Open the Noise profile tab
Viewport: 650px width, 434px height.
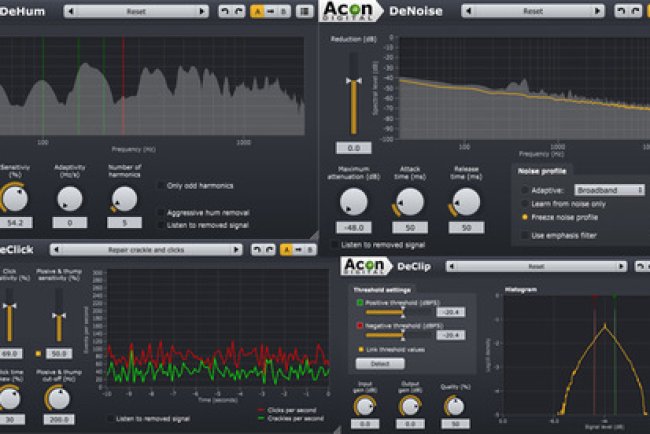(x=542, y=171)
